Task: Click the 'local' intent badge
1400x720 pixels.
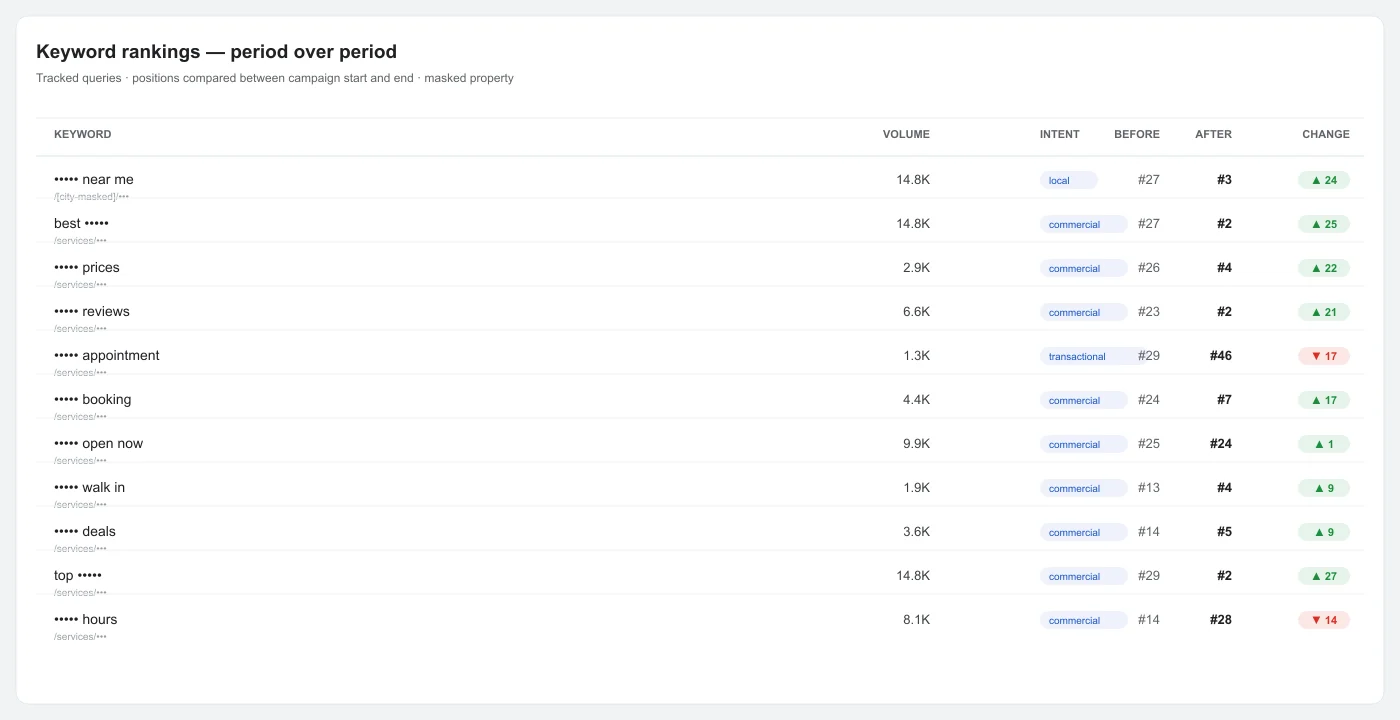Action: coord(1069,180)
